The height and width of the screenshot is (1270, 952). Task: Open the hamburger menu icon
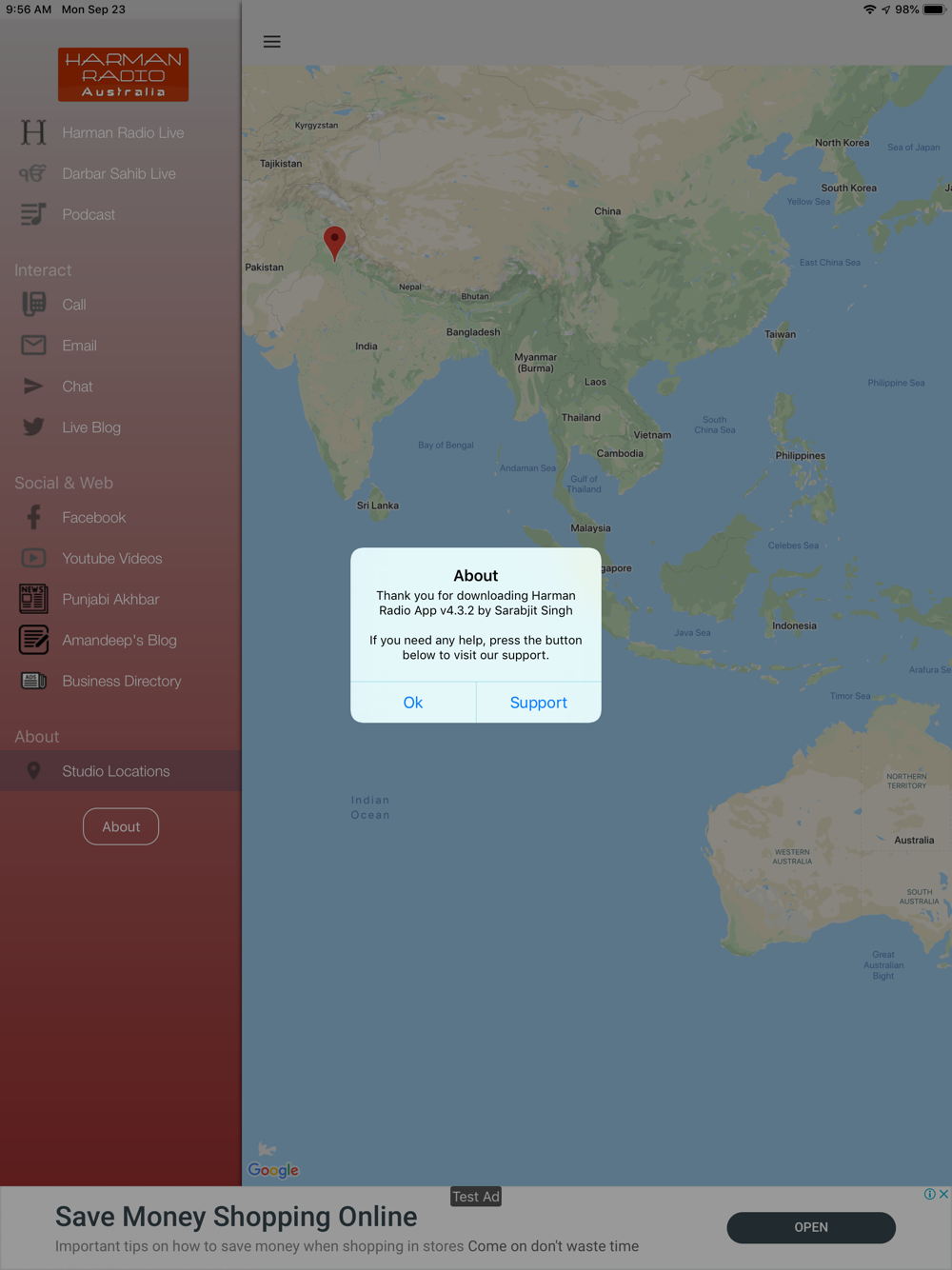pyautogui.click(x=272, y=42)
